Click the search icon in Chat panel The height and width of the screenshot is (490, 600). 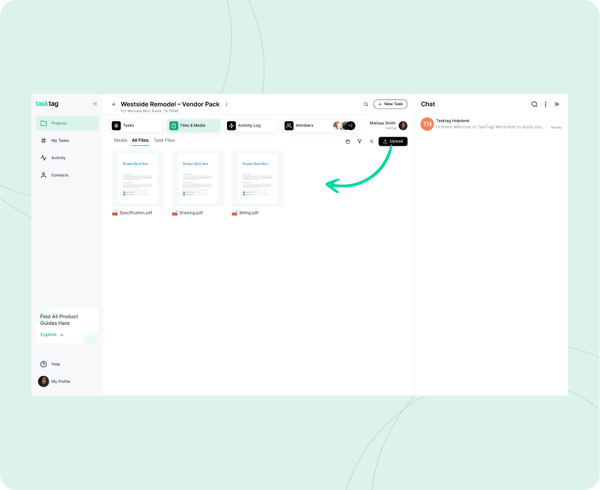534,104
